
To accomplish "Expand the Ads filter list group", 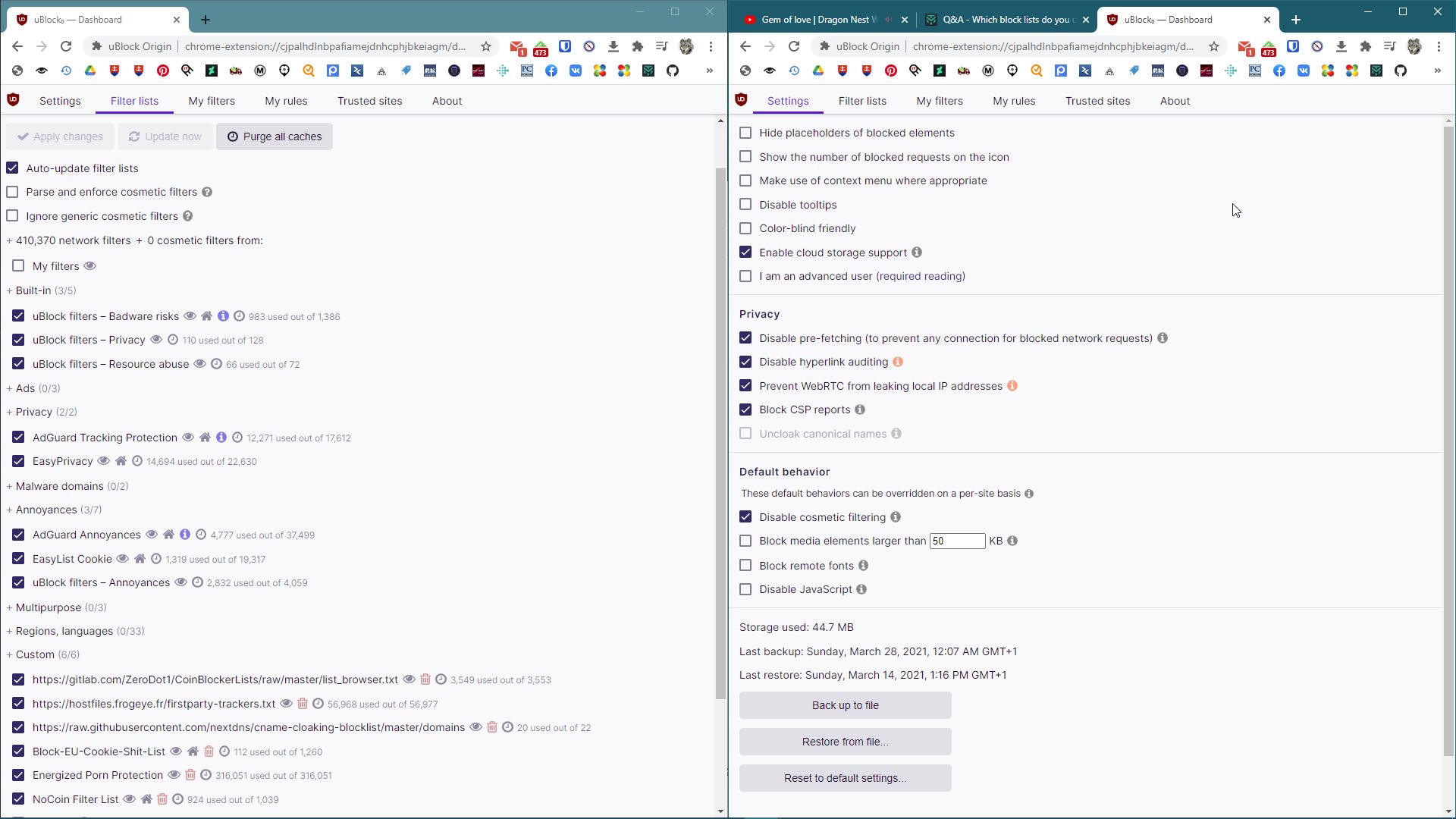I will [x=33, y=388].
